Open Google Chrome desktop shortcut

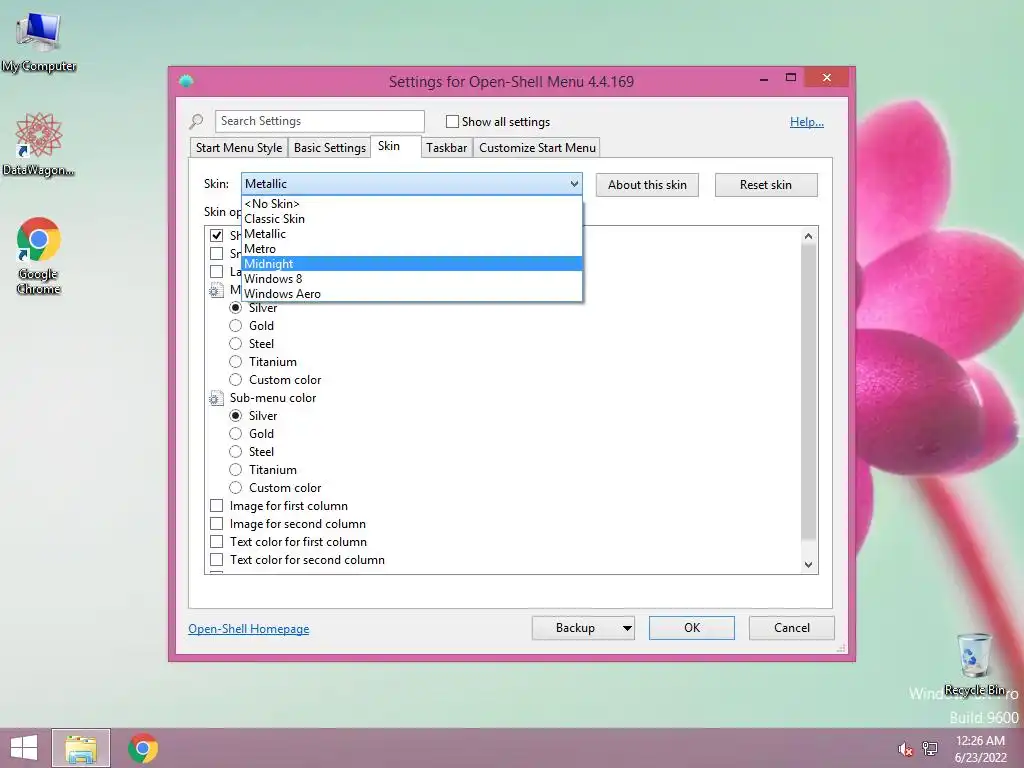coord(39,255)
